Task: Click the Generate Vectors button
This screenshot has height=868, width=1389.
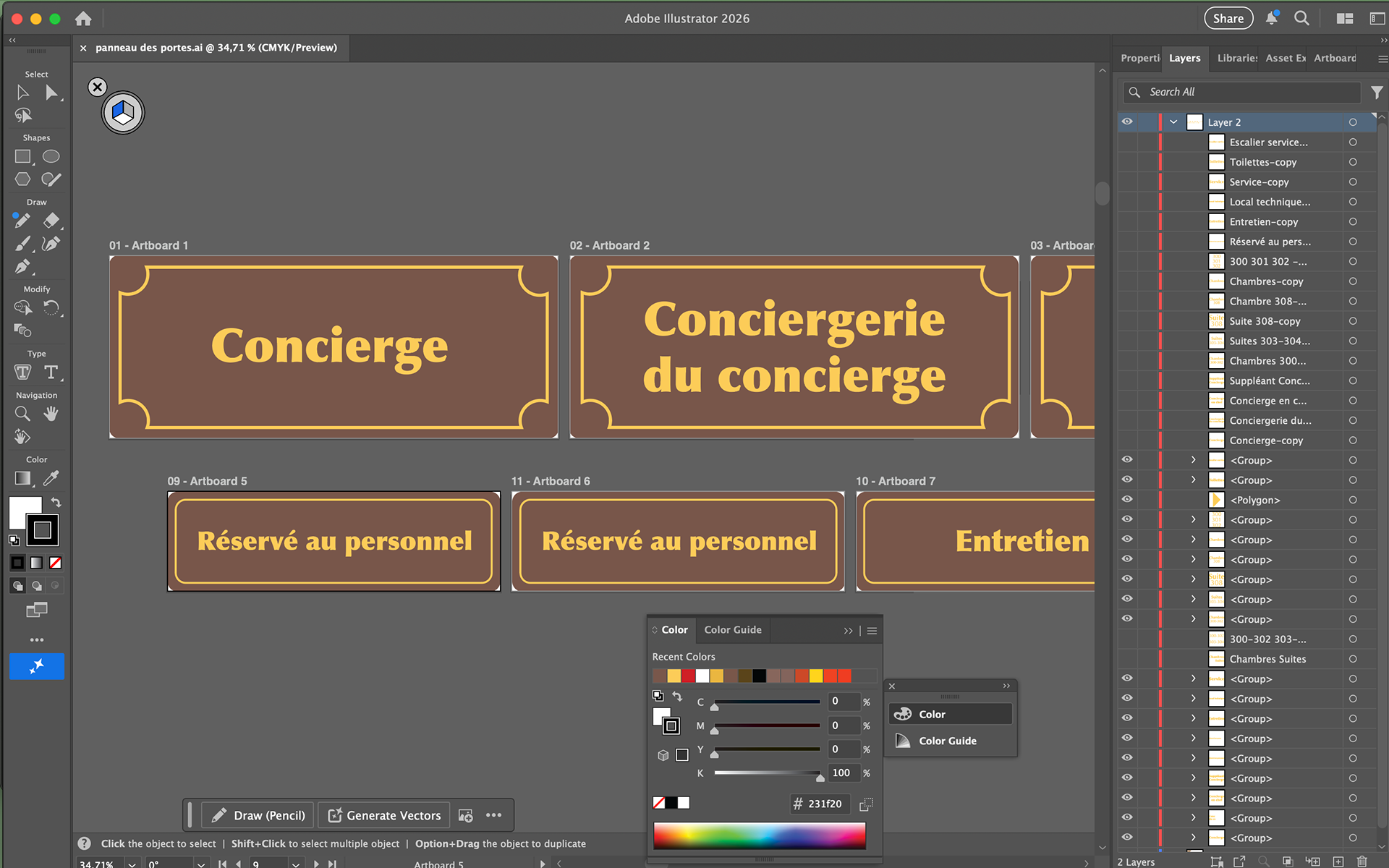Action: pyautogui.click(x=385, y=815)
